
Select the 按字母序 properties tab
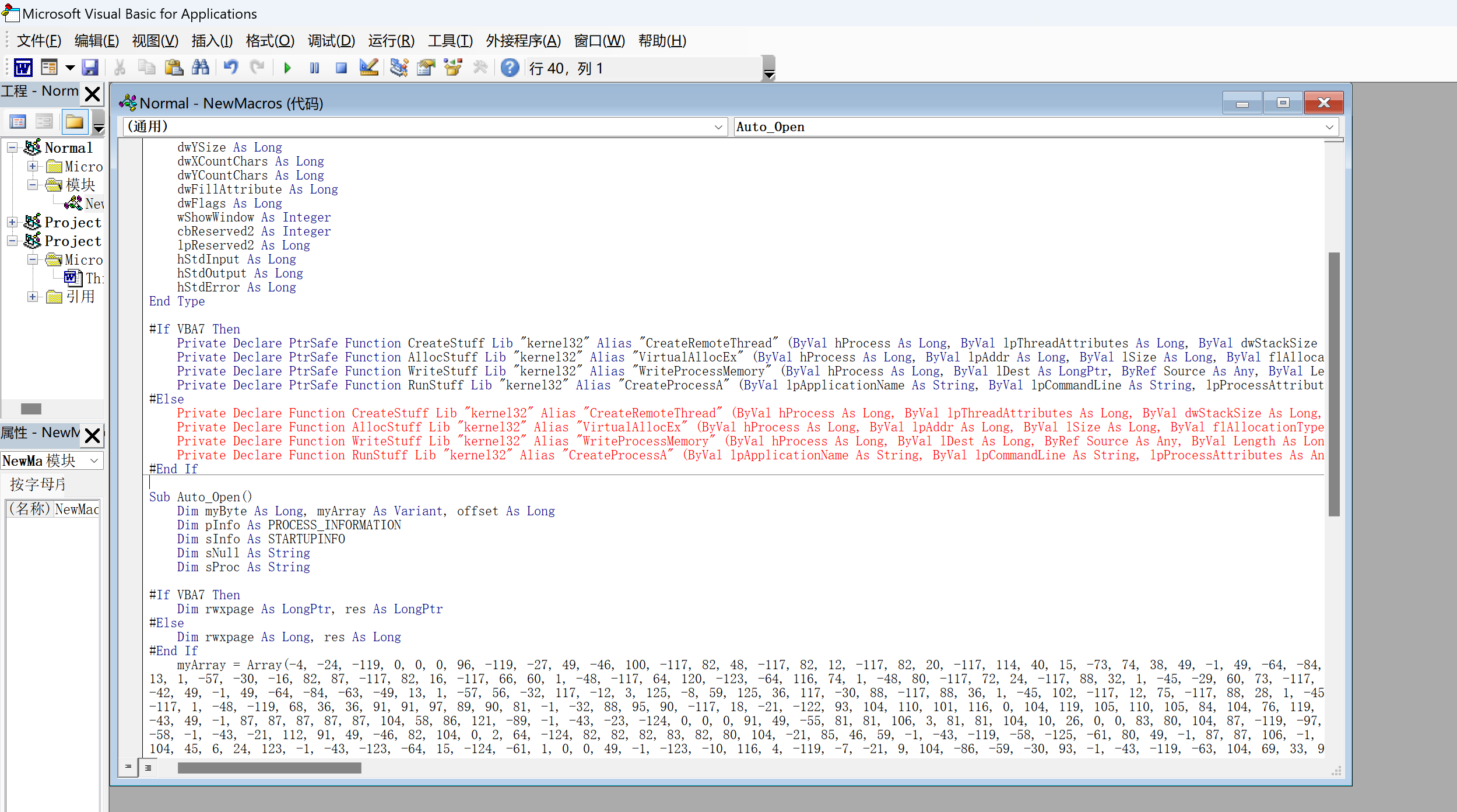coord(38,484)
